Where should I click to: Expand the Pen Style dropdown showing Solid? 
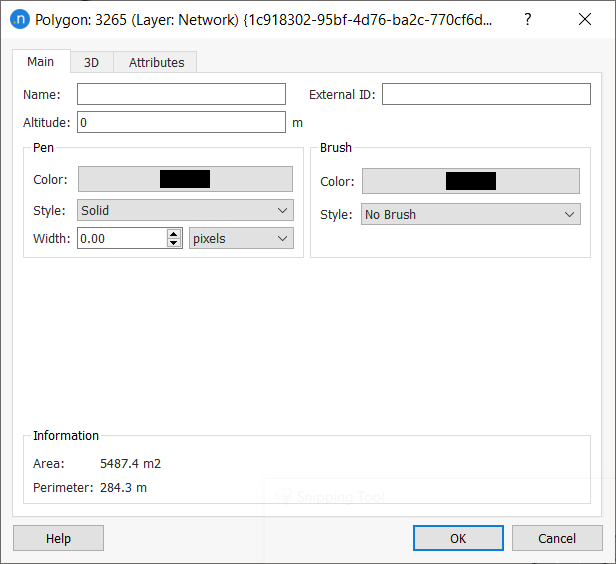tap(185, 211)
